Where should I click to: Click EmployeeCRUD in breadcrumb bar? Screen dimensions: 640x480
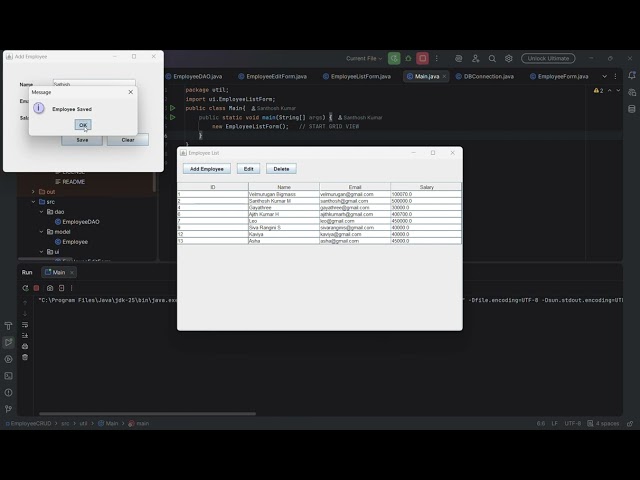31,423
